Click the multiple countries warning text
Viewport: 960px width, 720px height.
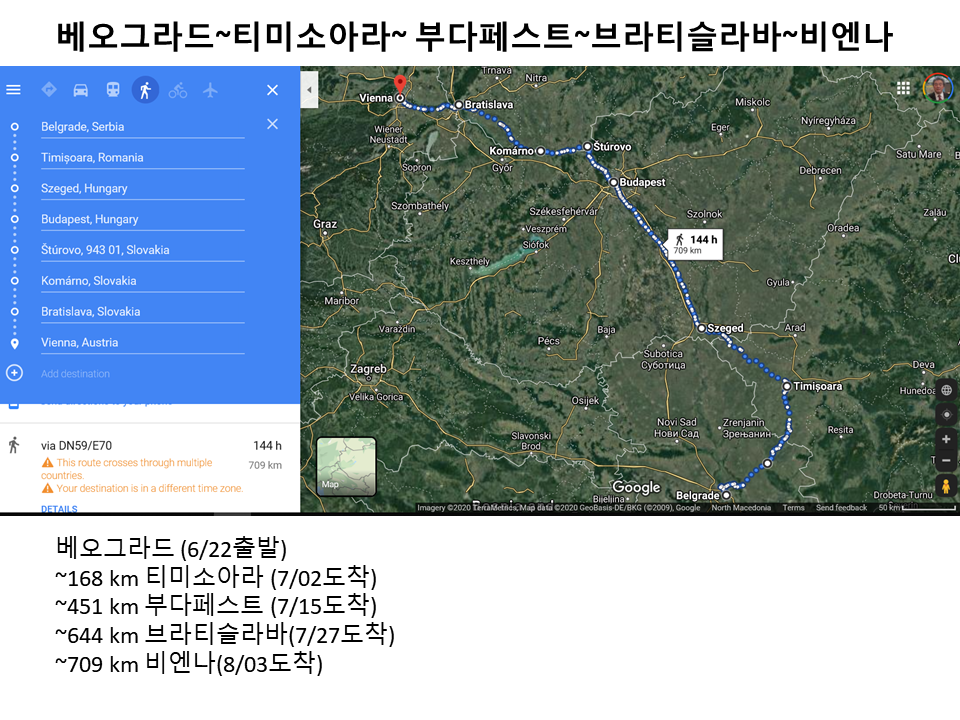(x=128, y=469)
